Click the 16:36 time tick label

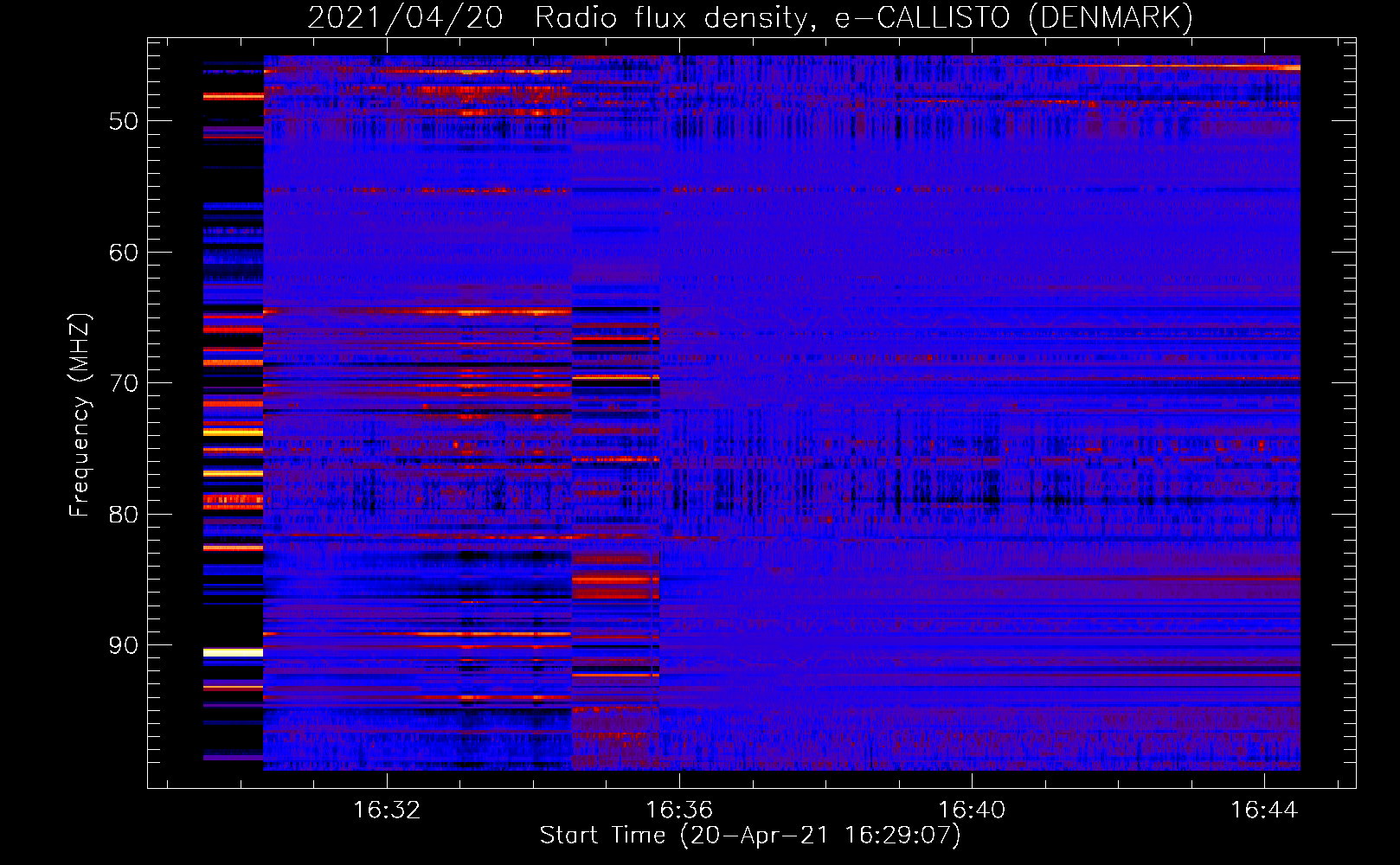pos(679,811)
